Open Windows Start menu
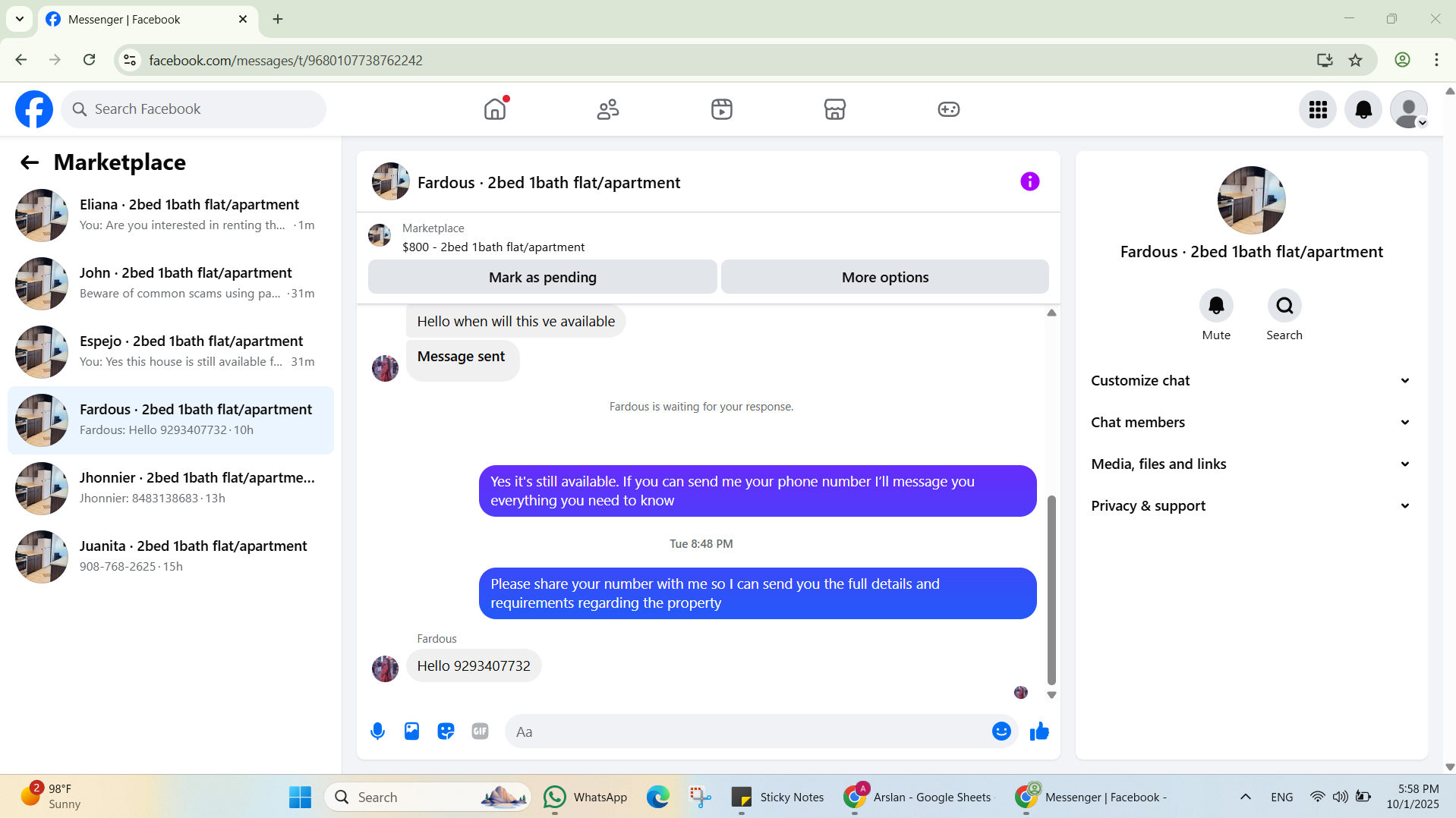This screenshot has height=818, width=1456. click(x=300, y=797)
